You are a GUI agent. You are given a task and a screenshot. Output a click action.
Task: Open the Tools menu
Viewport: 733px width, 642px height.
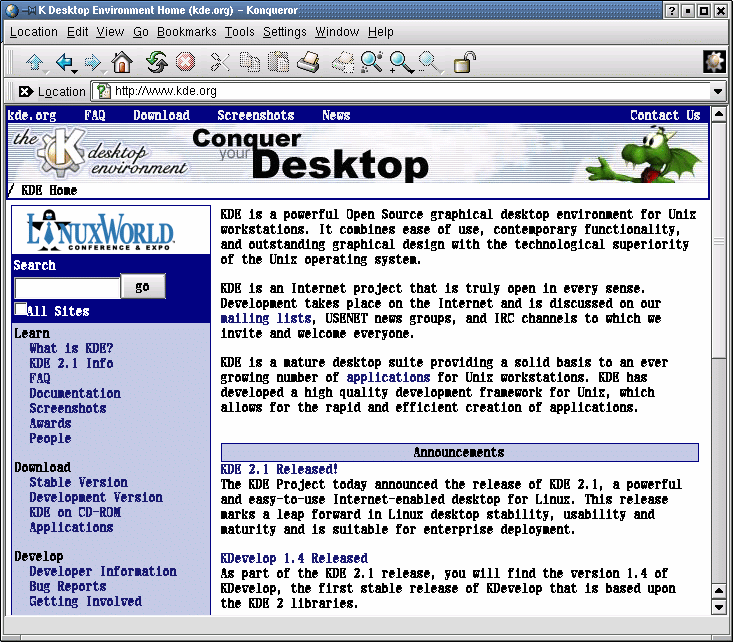tap(239, 32)
